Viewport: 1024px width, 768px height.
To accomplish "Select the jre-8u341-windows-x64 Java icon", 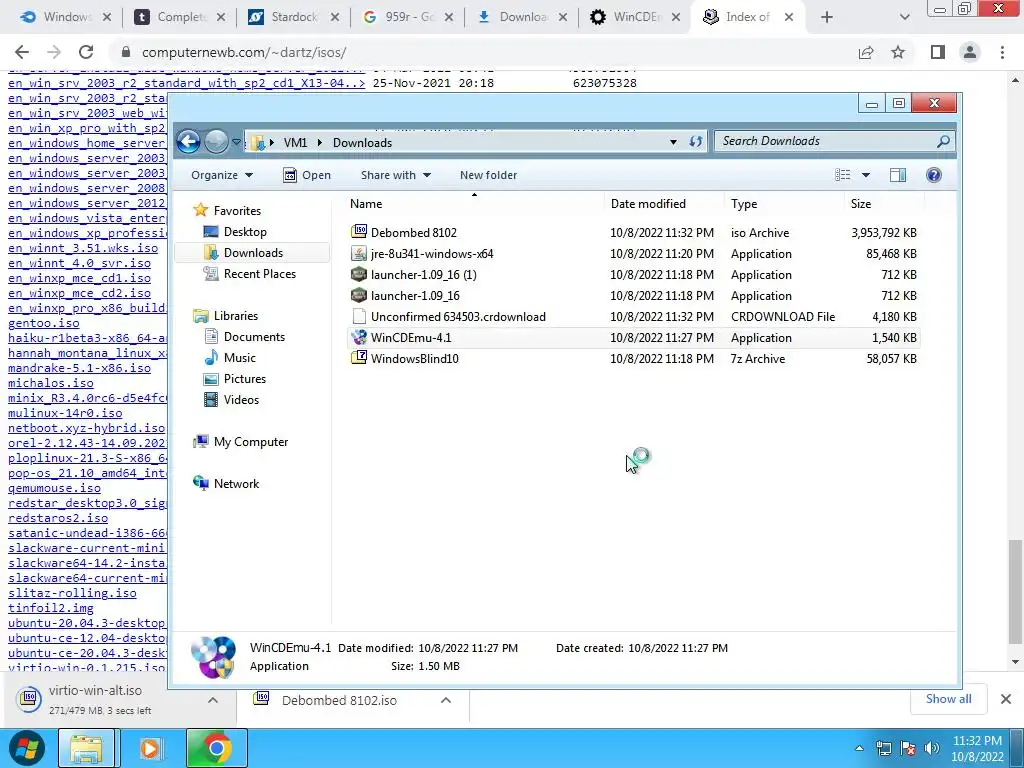I will click(x=359, y=253).
